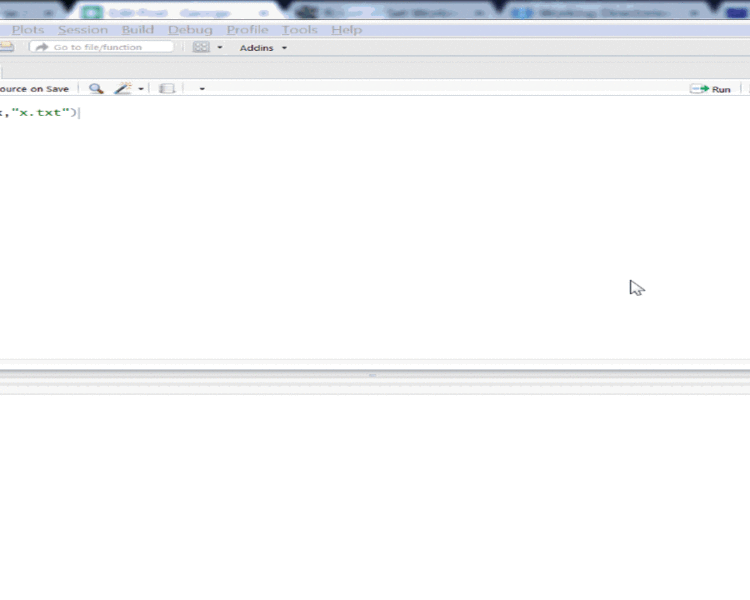Click the workspace panes grid icon
750x600 pixels.
coord(201,47)
